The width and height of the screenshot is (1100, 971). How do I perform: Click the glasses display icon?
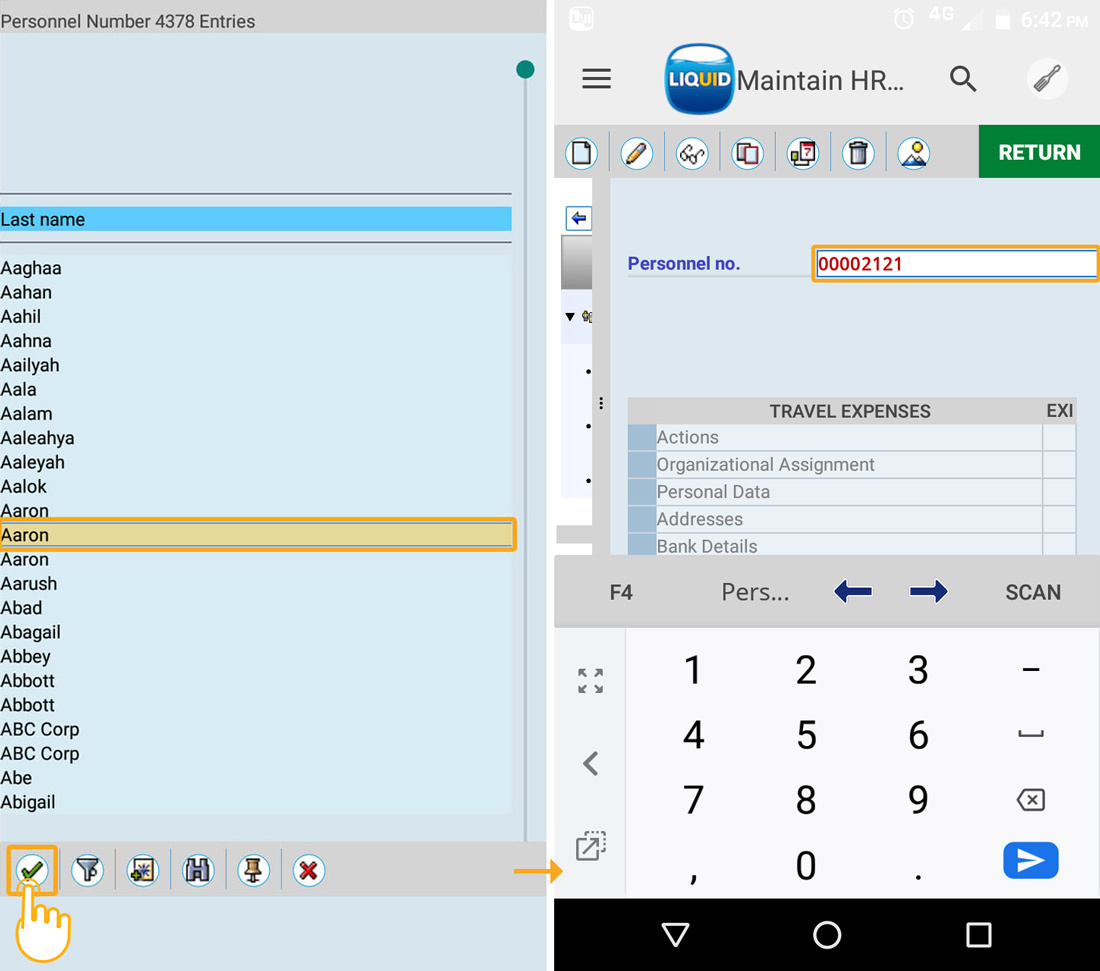point(692,153)
